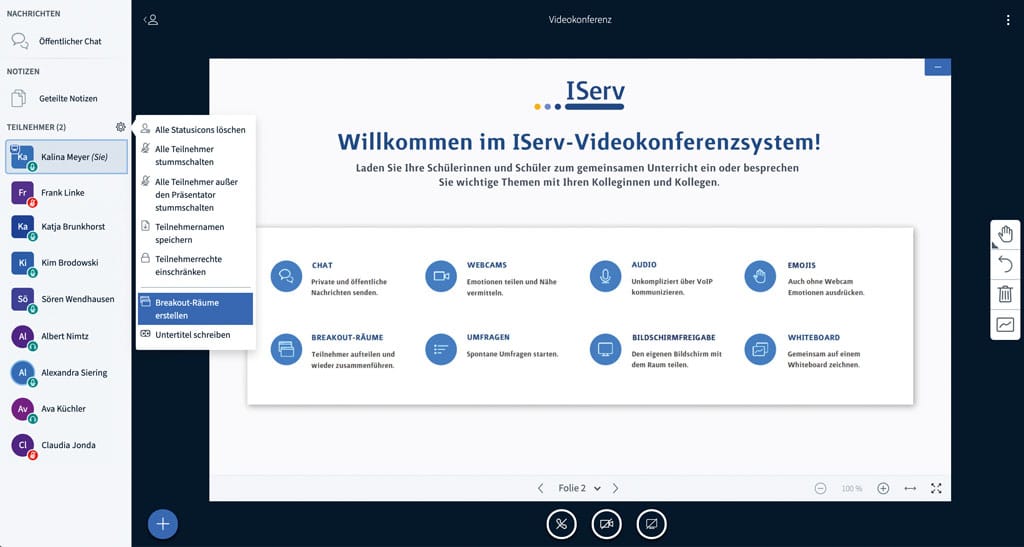Delete all annotations with trash icon

[1005, 294]
